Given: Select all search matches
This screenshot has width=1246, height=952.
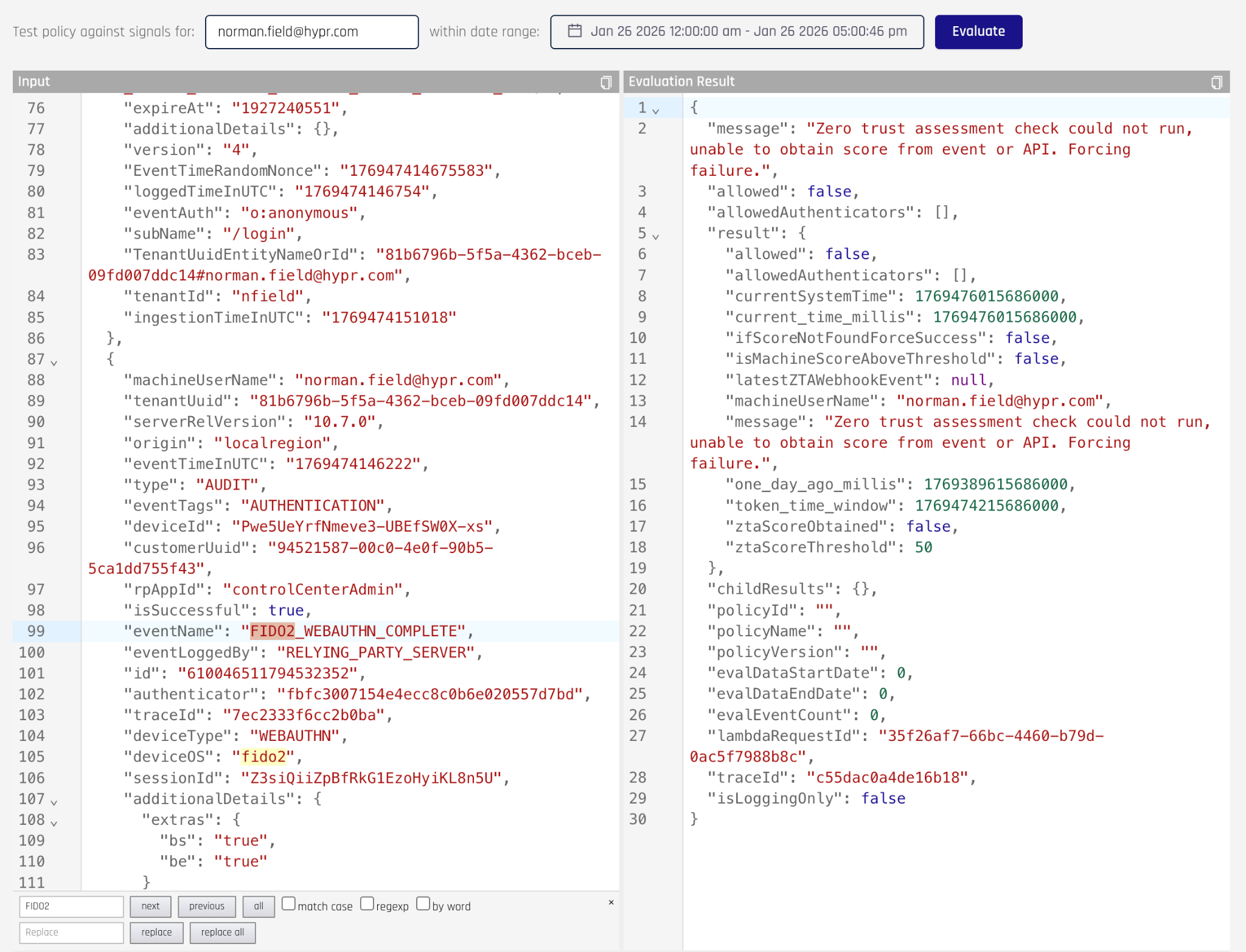Looking at the screenshot, I should pyautogui.click(x=259, y=906).
